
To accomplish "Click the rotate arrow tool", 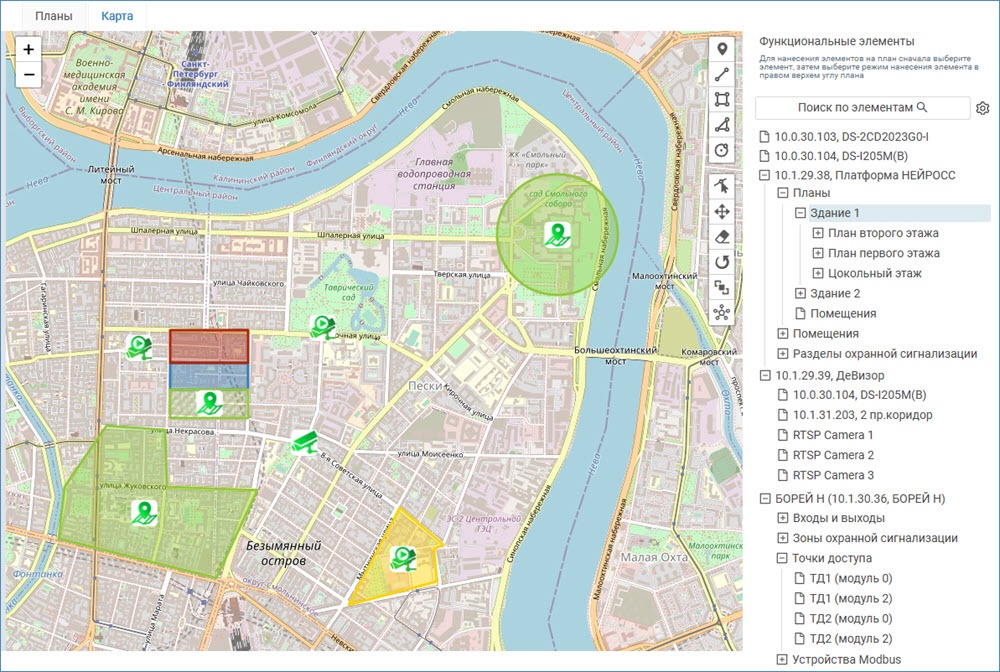I will point(721,262).
